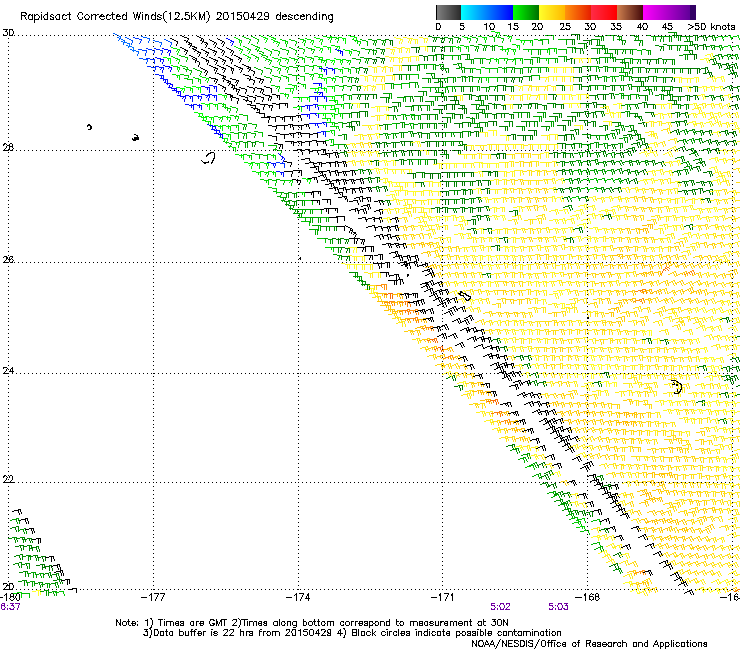Click the yellow 20-25 knots legend swatch
740x650 pixels.
coord(552,12)
